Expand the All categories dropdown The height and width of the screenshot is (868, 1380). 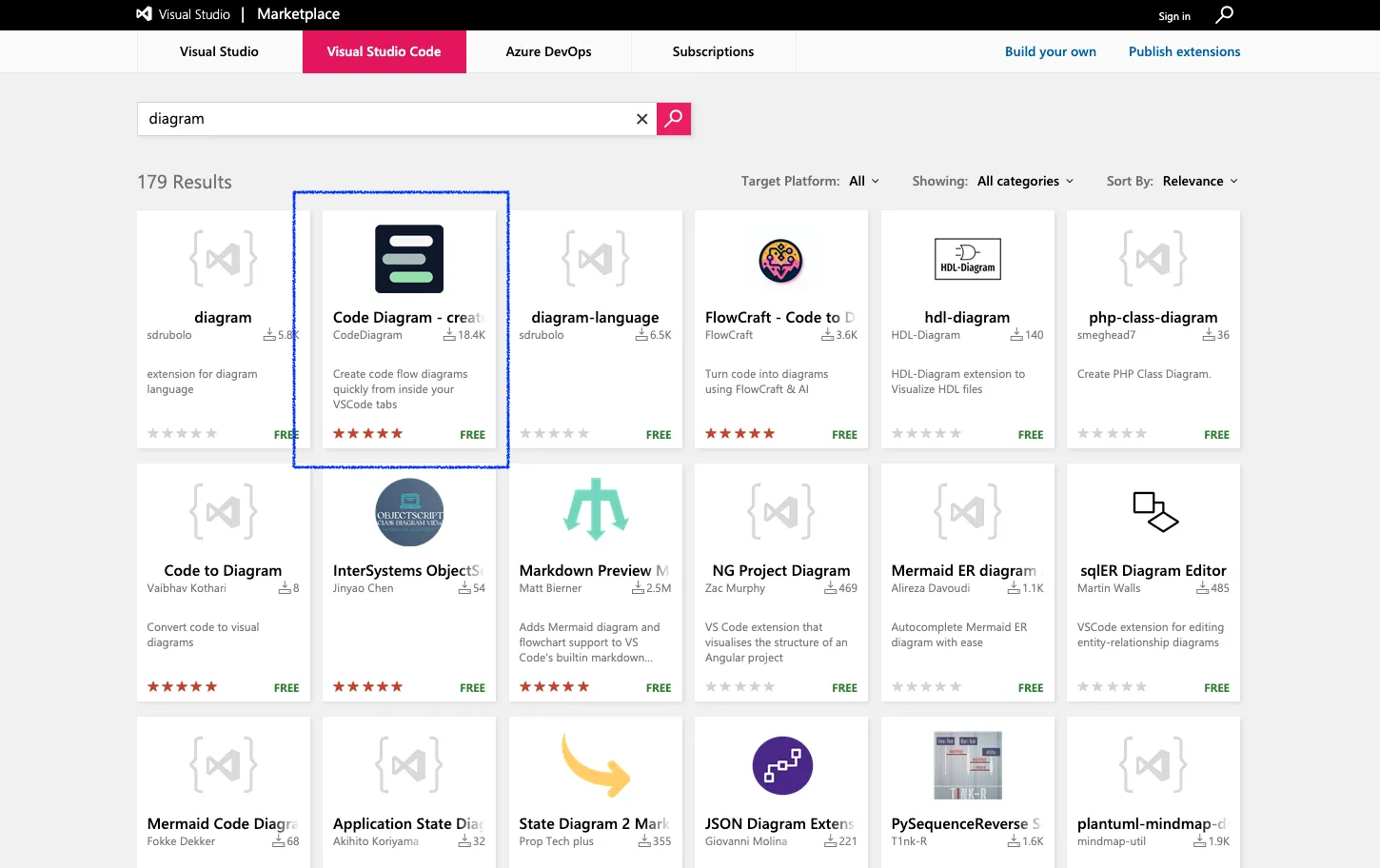(x=1025, y=181)
